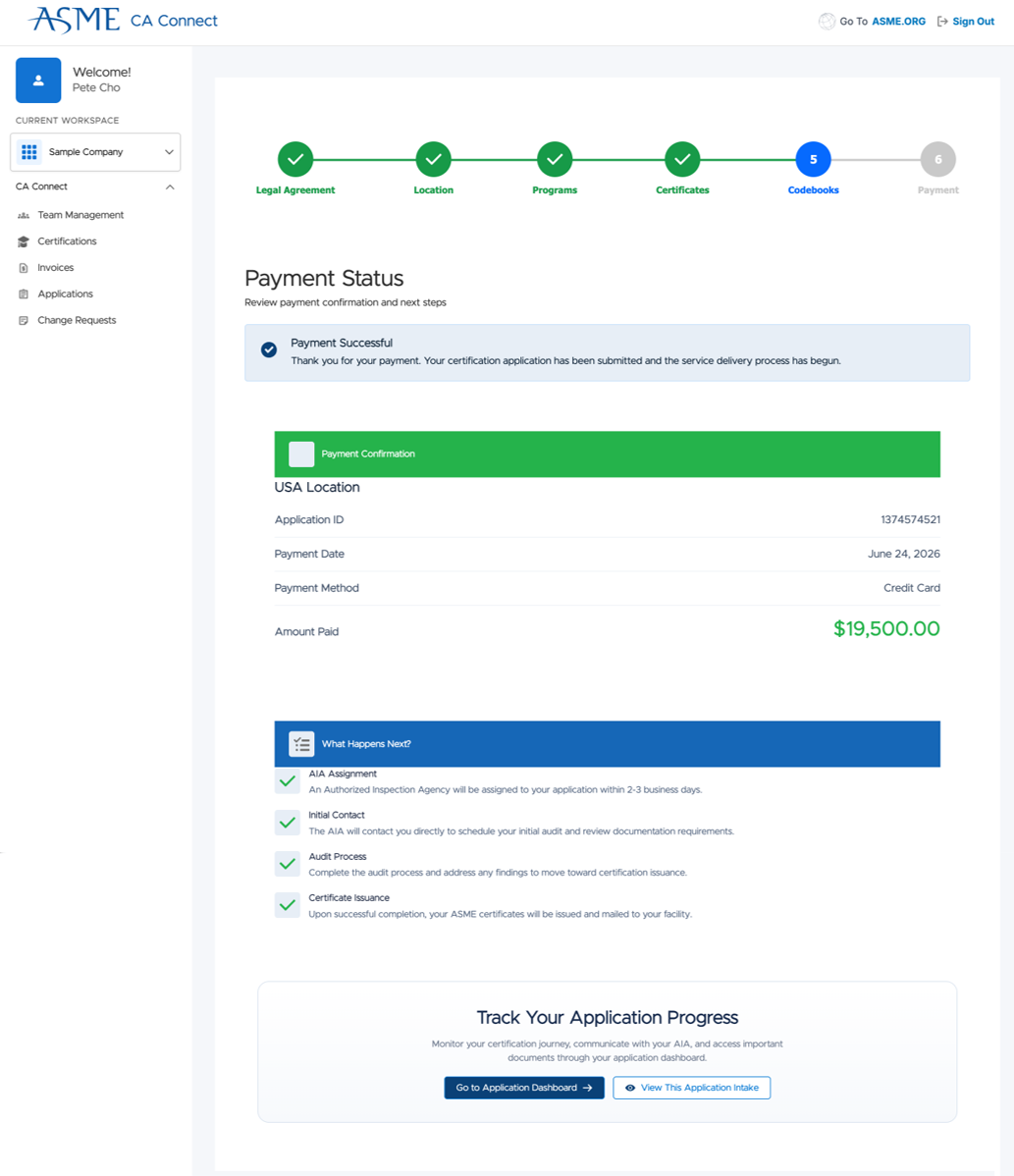
Task: Go to the Certificates step circle
Action: click(x=682, y=160)
